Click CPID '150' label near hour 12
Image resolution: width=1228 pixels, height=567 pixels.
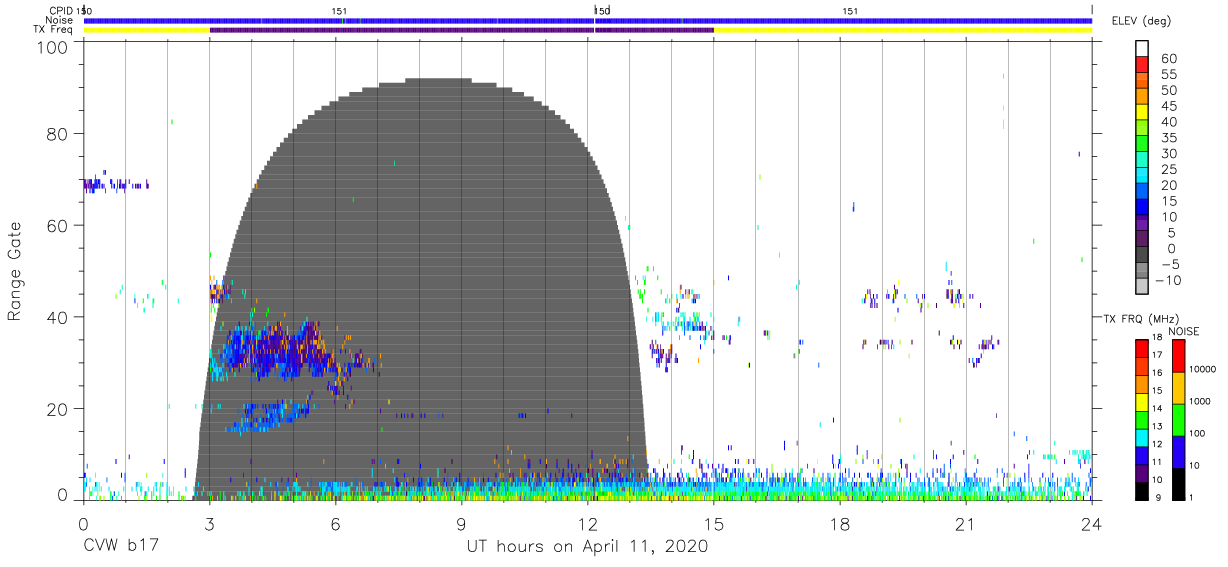point(602,10)
